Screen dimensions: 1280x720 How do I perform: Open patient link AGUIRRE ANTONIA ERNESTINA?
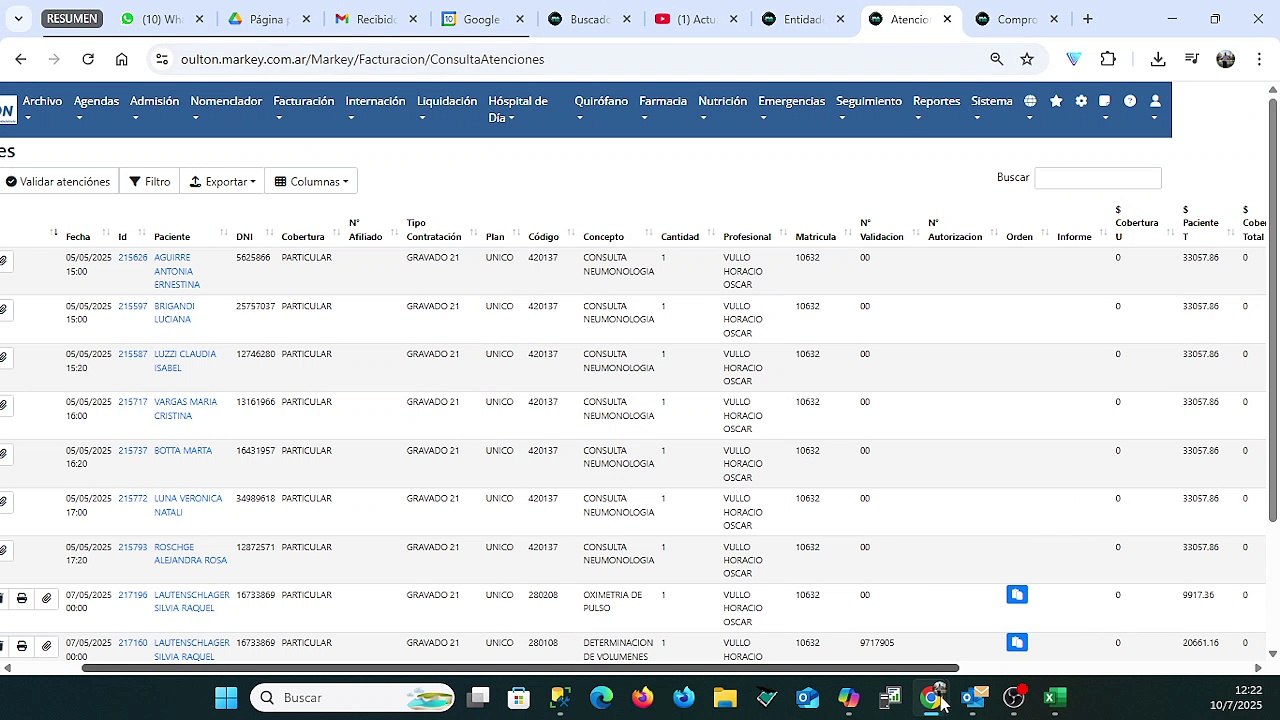tap(177, 271)
